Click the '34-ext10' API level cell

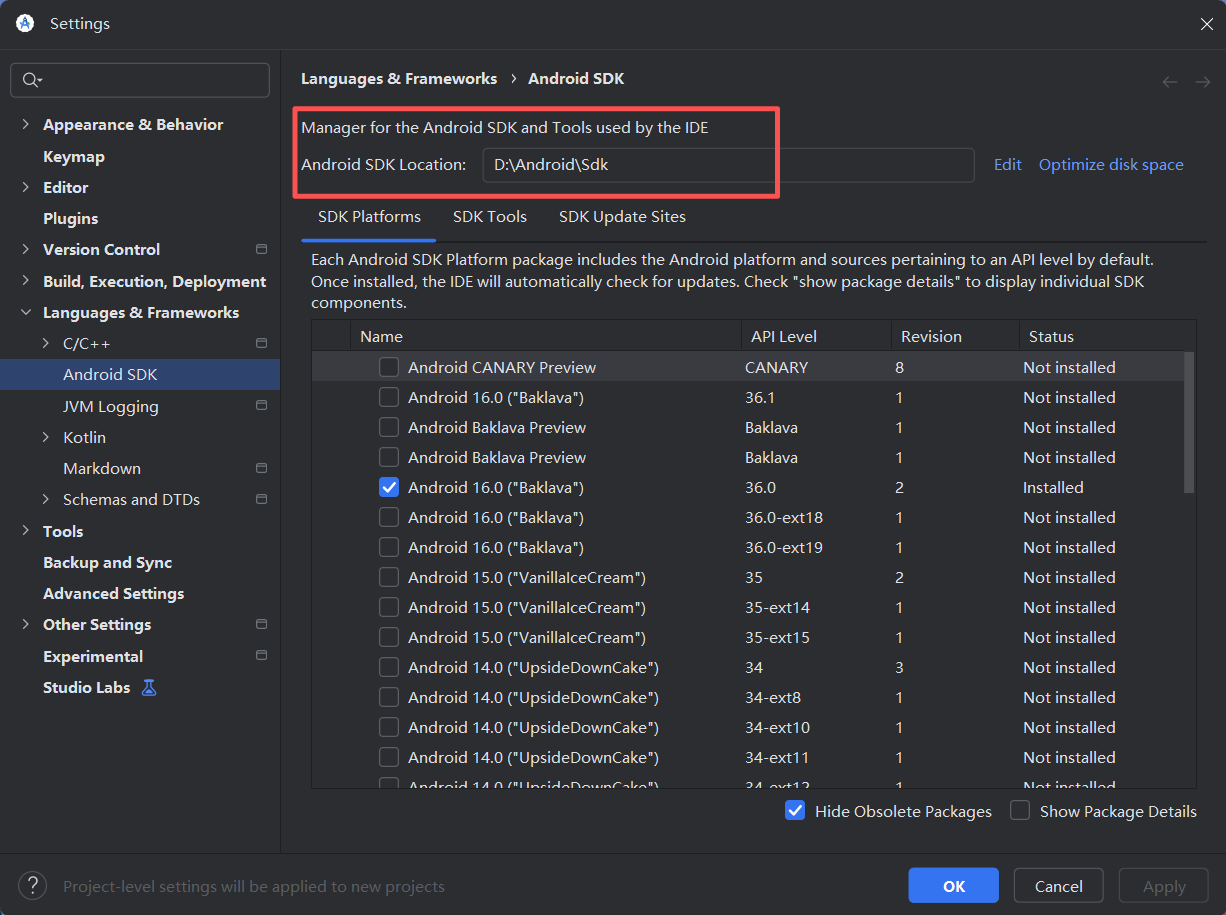pos(777,727)
